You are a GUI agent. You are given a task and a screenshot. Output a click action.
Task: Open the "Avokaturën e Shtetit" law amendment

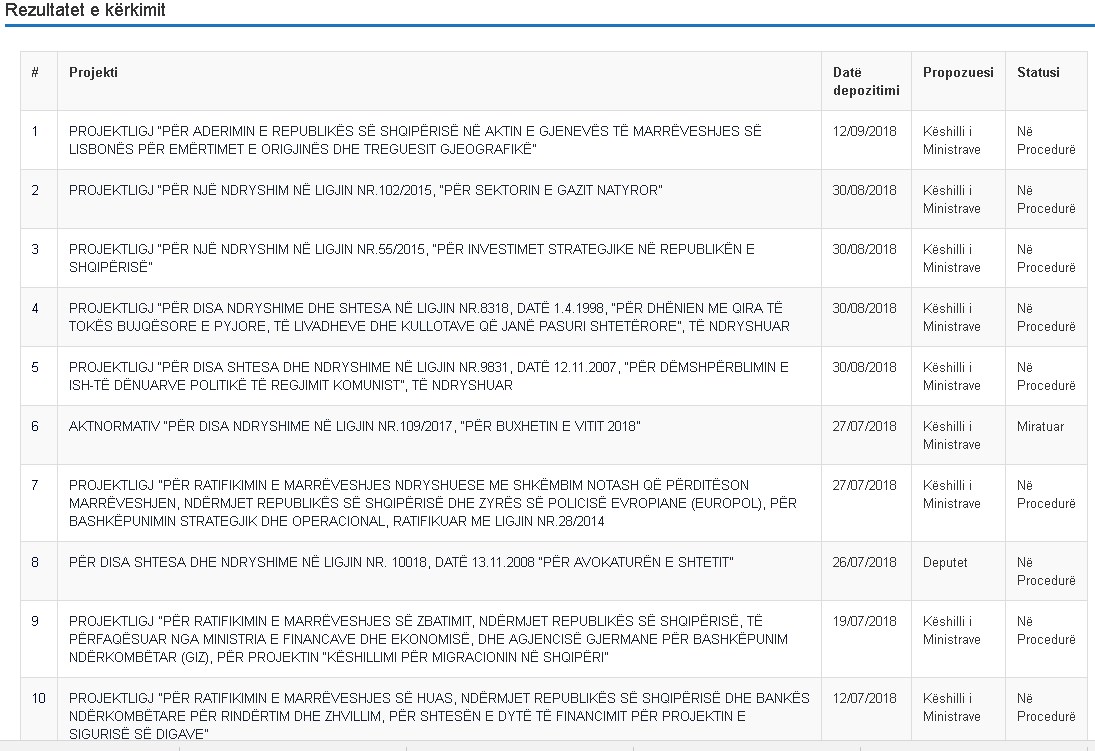coord(401,562)
